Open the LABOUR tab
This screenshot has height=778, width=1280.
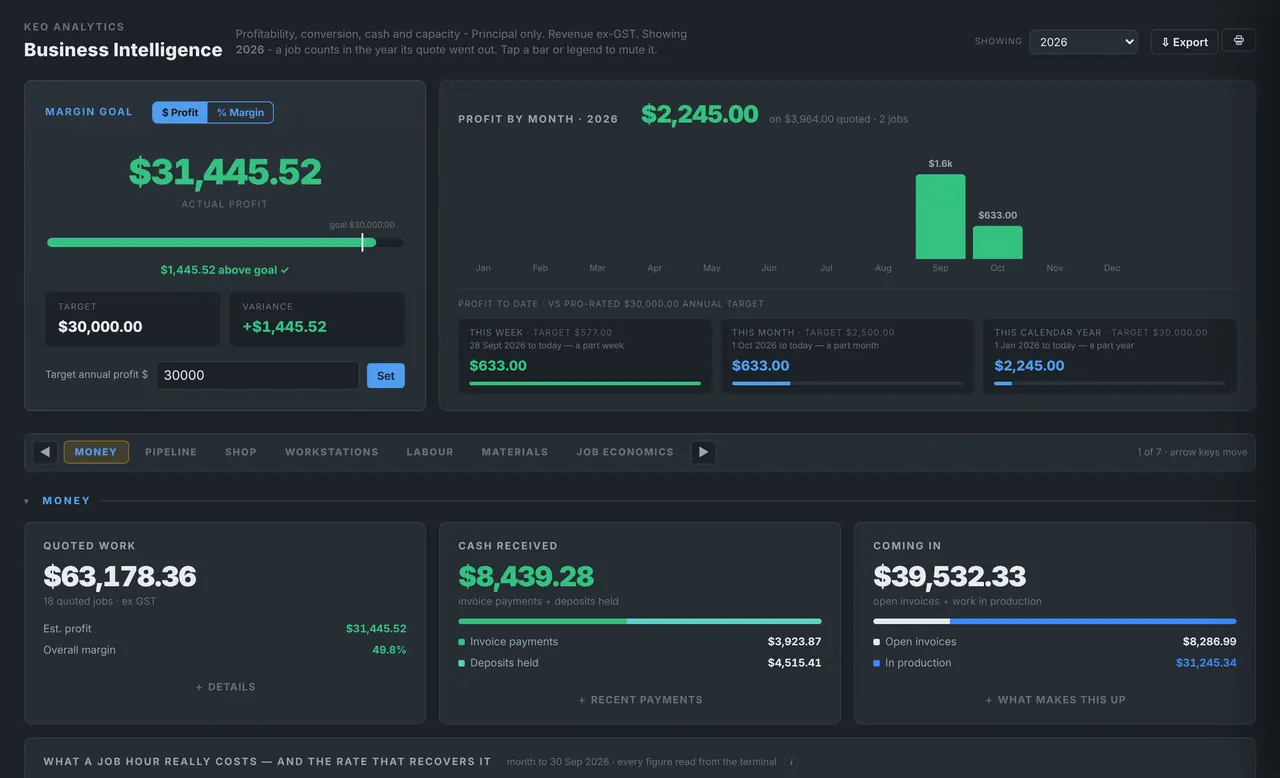[x=430, y=452]
